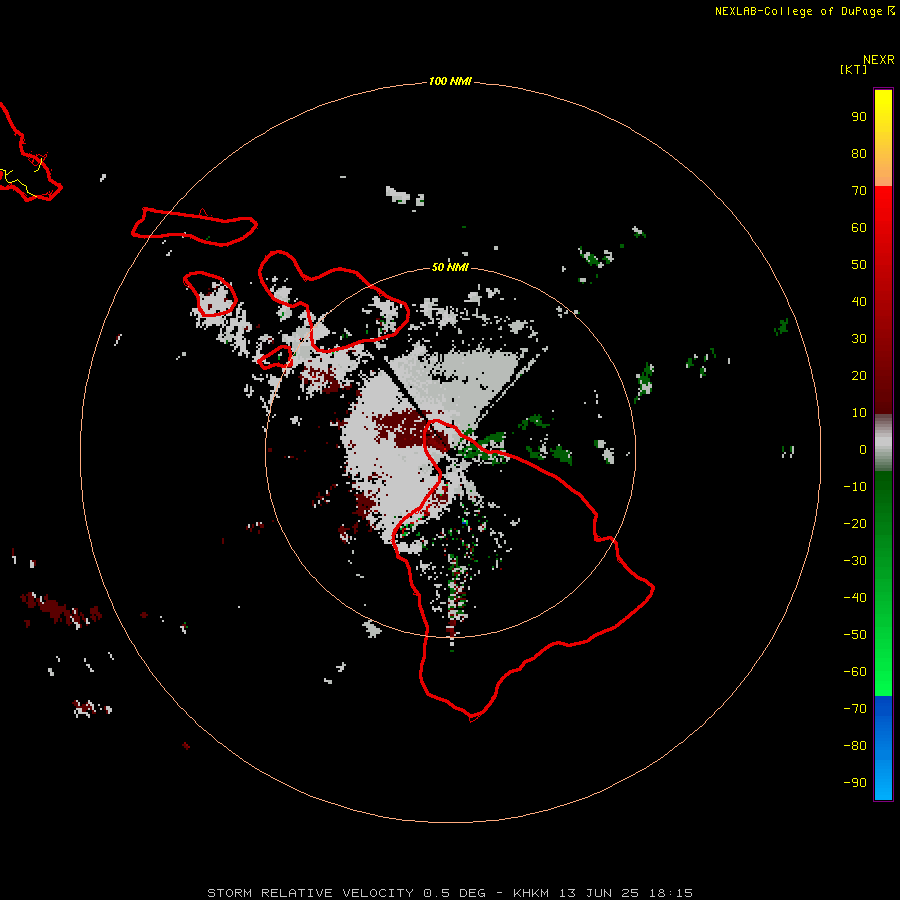Click the -90 value on velocity scale

(x=855, y=783)
